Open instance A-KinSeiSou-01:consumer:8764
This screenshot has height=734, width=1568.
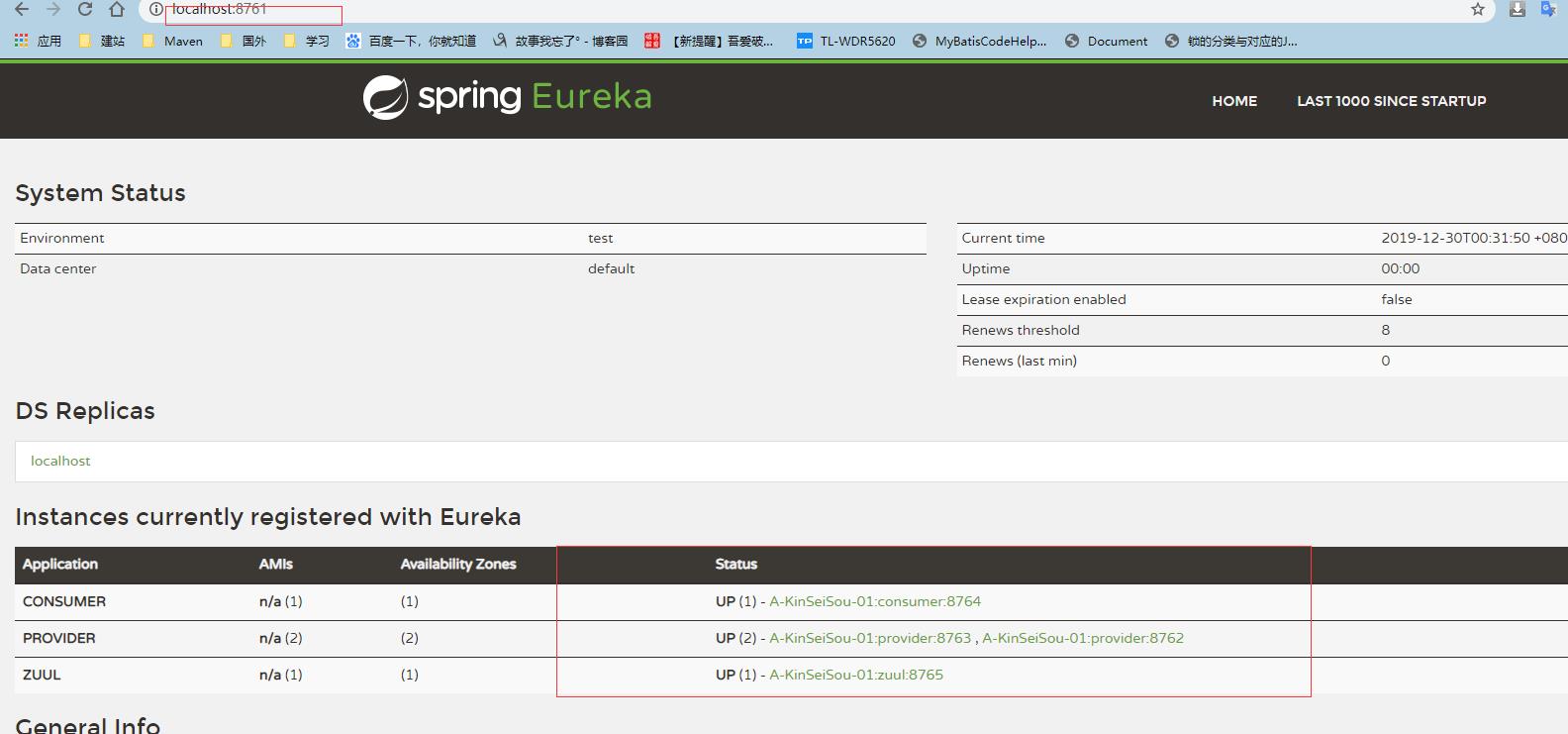875,601
